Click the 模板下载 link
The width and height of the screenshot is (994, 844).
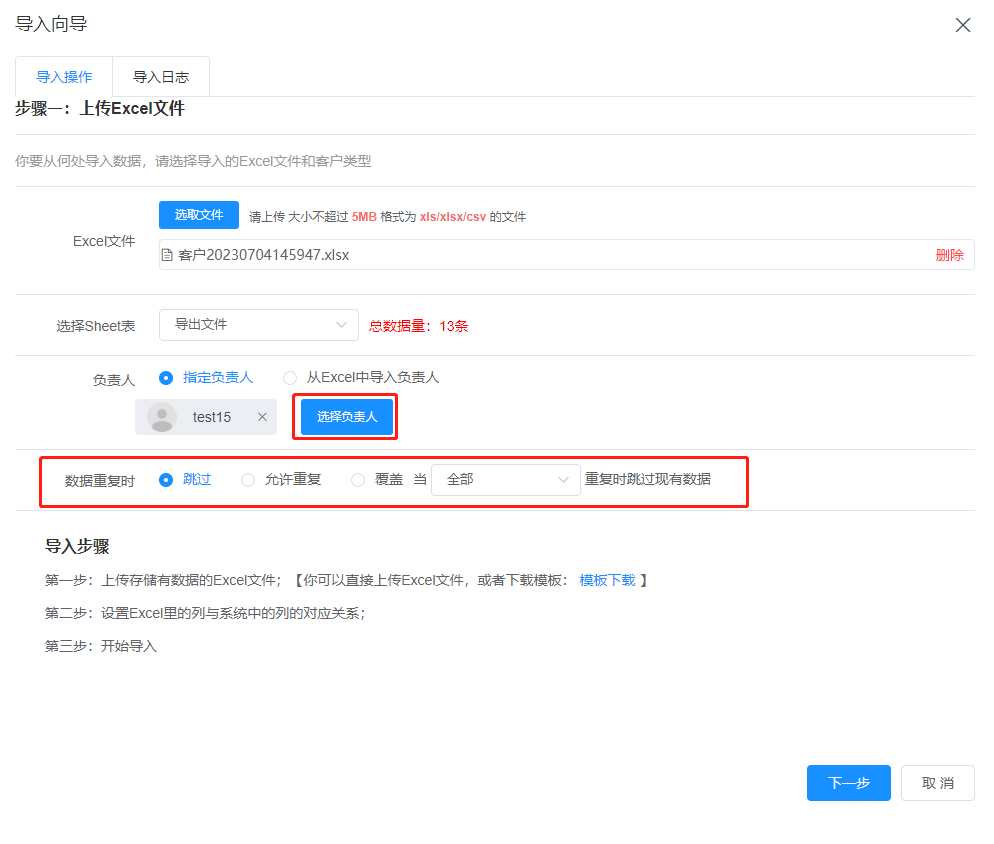pos(607,580)
